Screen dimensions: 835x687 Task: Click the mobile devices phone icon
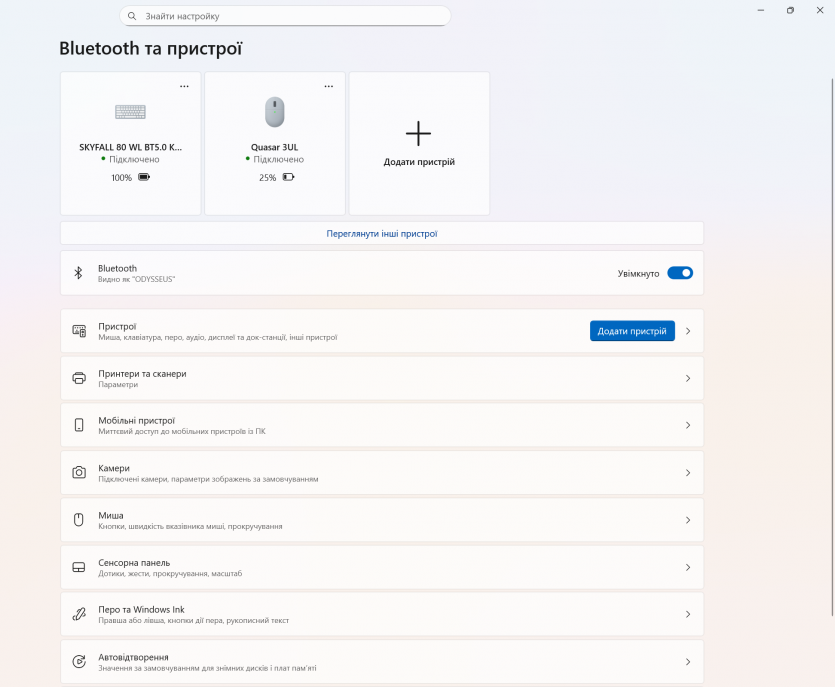click(x=79, y=425)
